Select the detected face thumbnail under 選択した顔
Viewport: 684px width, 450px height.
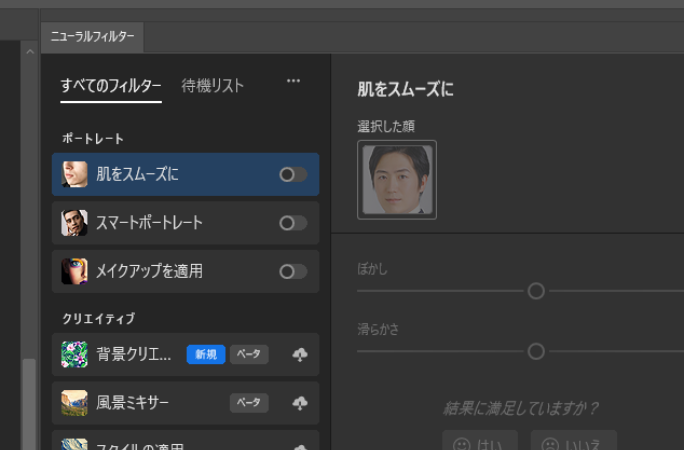coord(397,180)
